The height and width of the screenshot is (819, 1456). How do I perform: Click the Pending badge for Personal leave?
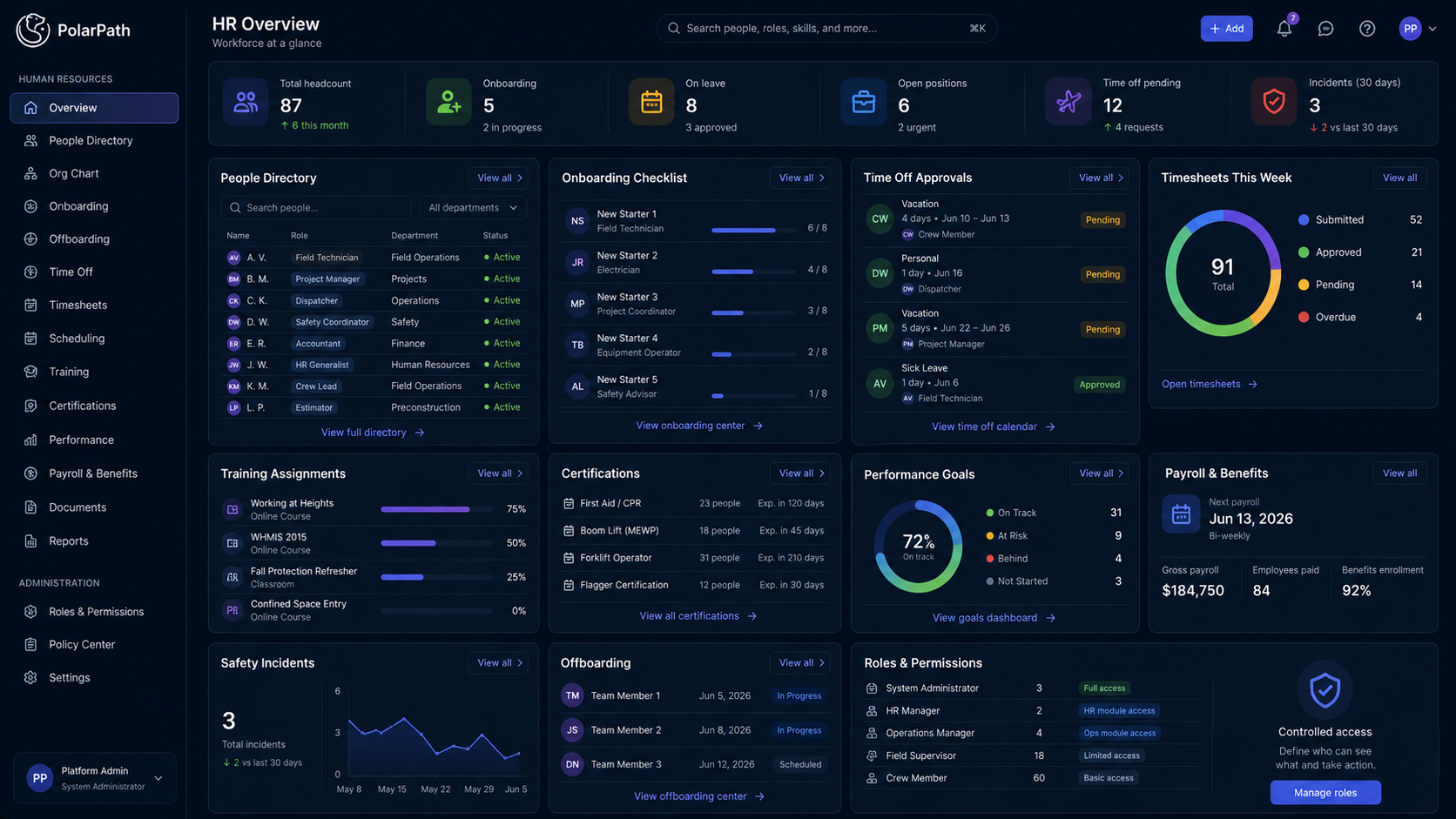pyautogui.click(x=1102, y=274)
